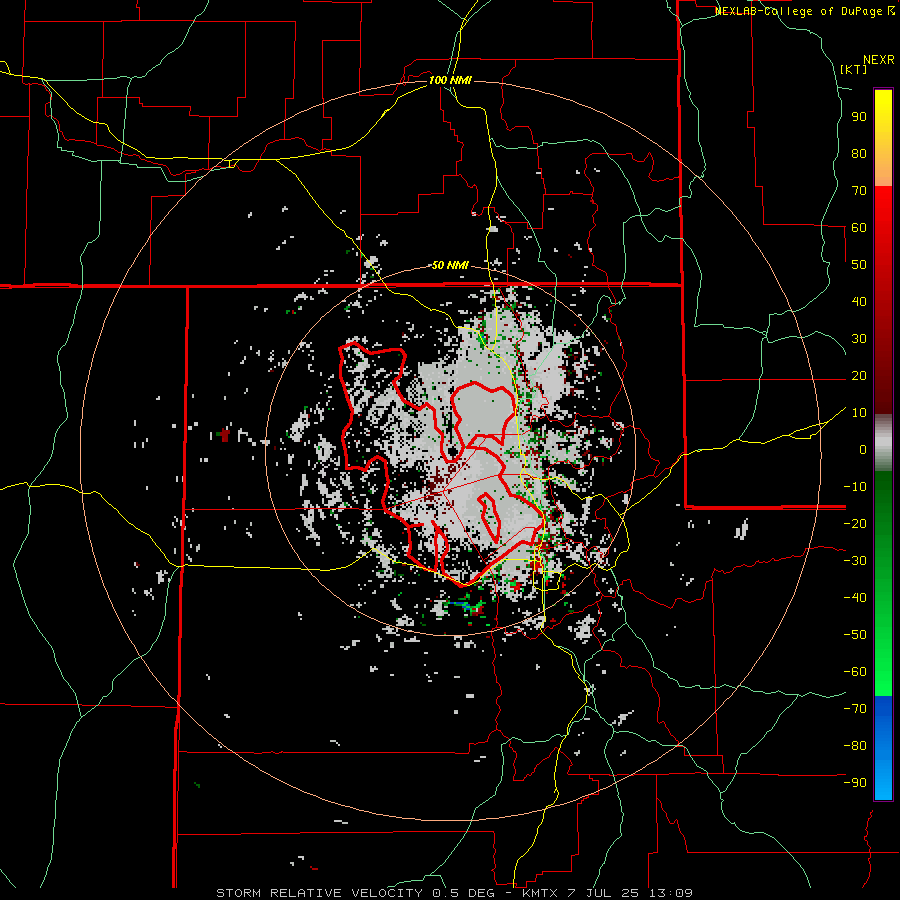Click the blue segment at the color bar bottom
Screen dimensions: 900x900
tap(883, 748)
